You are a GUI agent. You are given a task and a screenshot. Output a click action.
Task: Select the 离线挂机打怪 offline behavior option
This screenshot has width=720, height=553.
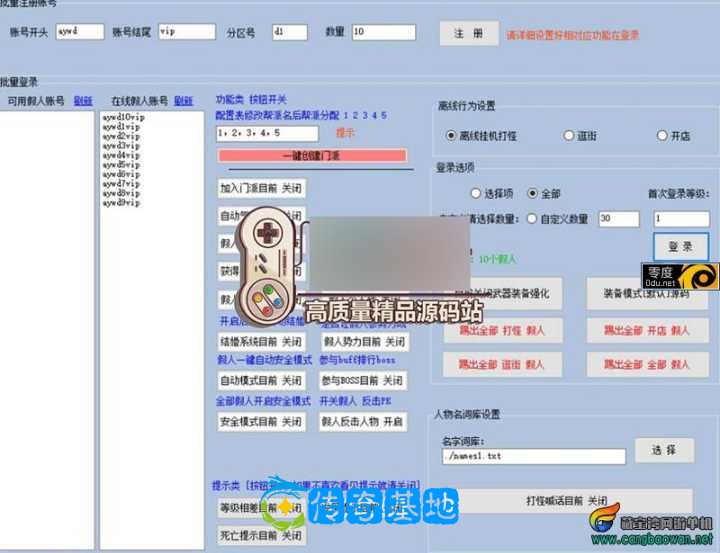[x=451, y=135]
